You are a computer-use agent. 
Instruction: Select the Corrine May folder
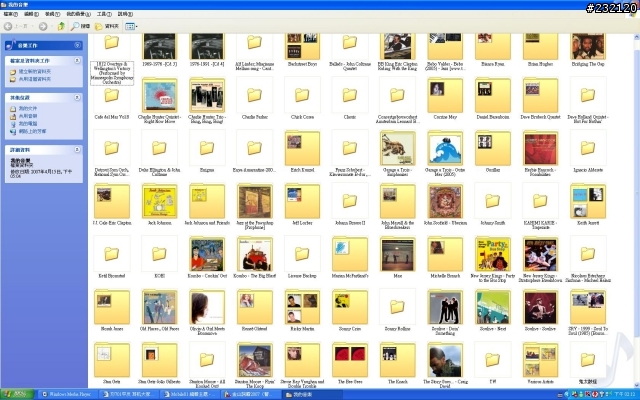[x=445, y=97]
